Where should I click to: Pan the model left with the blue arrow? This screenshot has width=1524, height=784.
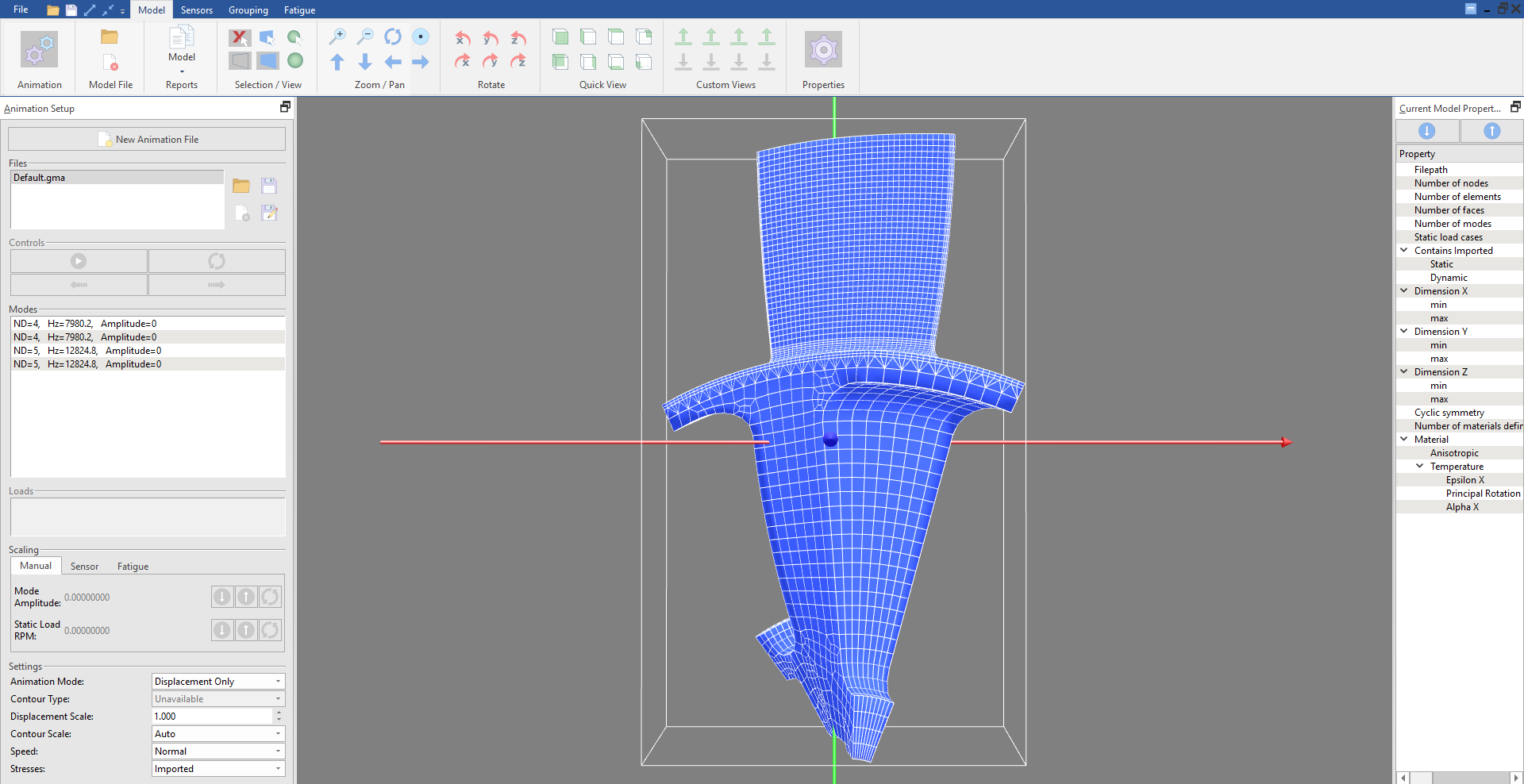coord(393,61)
